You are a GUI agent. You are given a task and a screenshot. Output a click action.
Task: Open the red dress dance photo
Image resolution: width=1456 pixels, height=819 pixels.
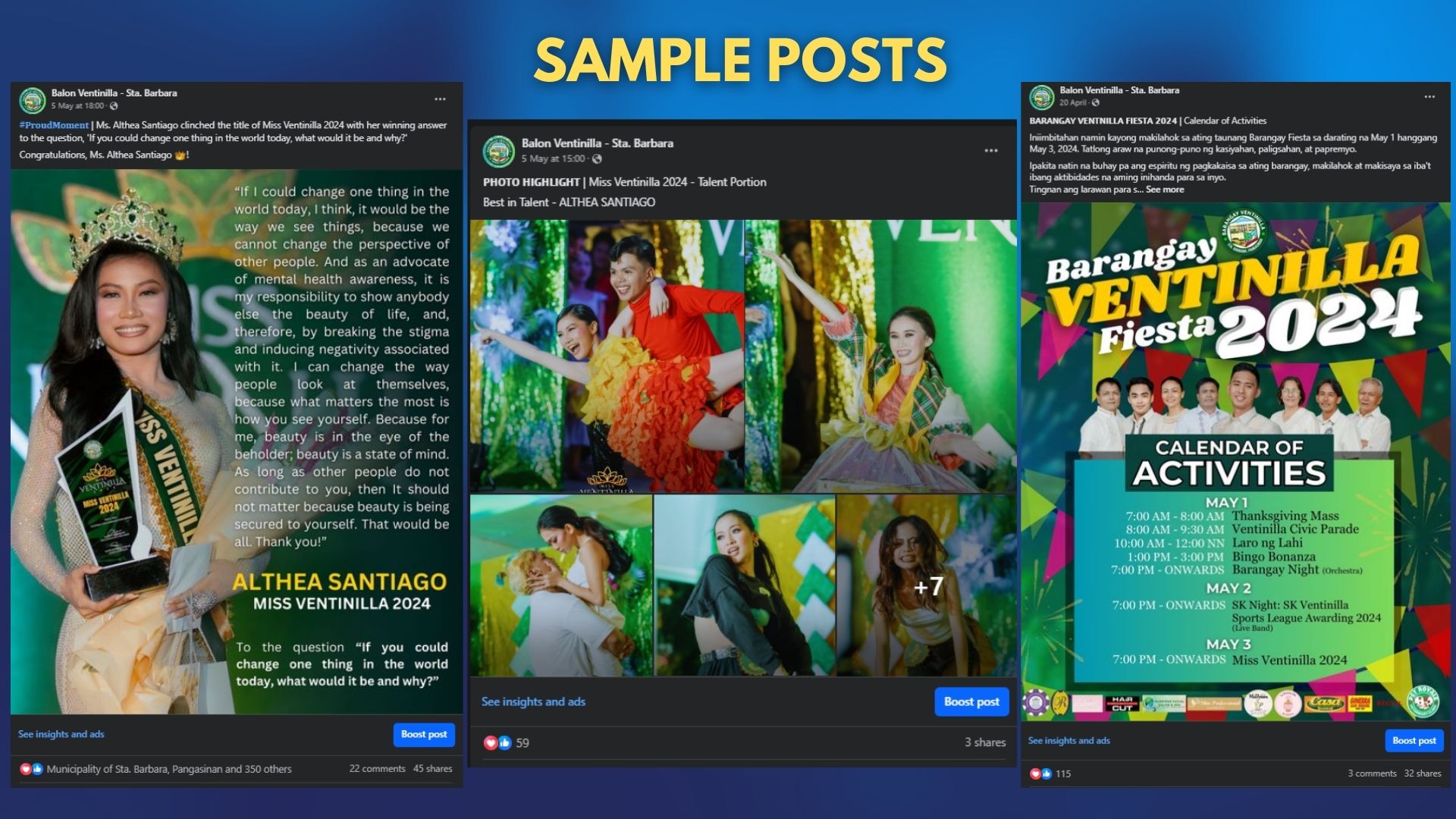coord(607,356)
